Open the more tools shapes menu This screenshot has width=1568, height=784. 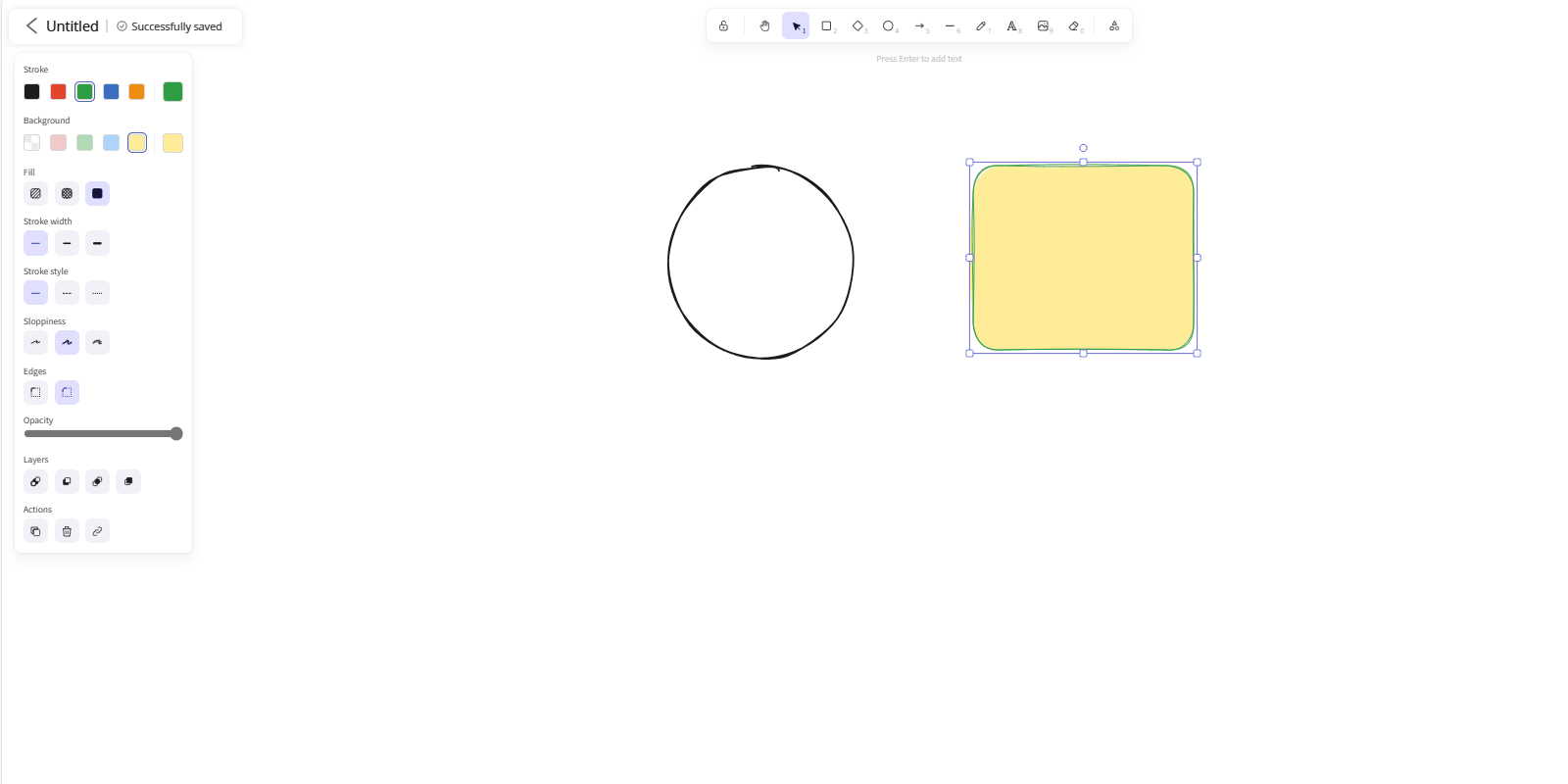tap(1114, 26)
